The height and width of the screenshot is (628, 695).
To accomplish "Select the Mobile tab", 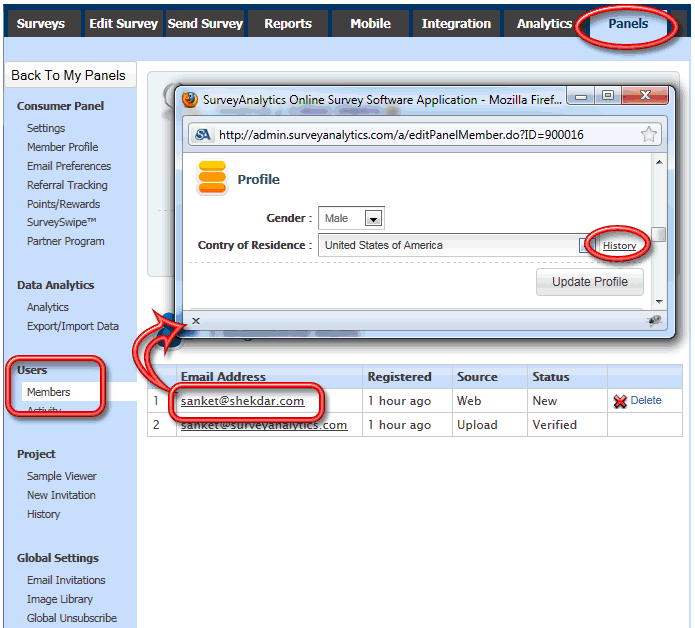I will (371, 23).
